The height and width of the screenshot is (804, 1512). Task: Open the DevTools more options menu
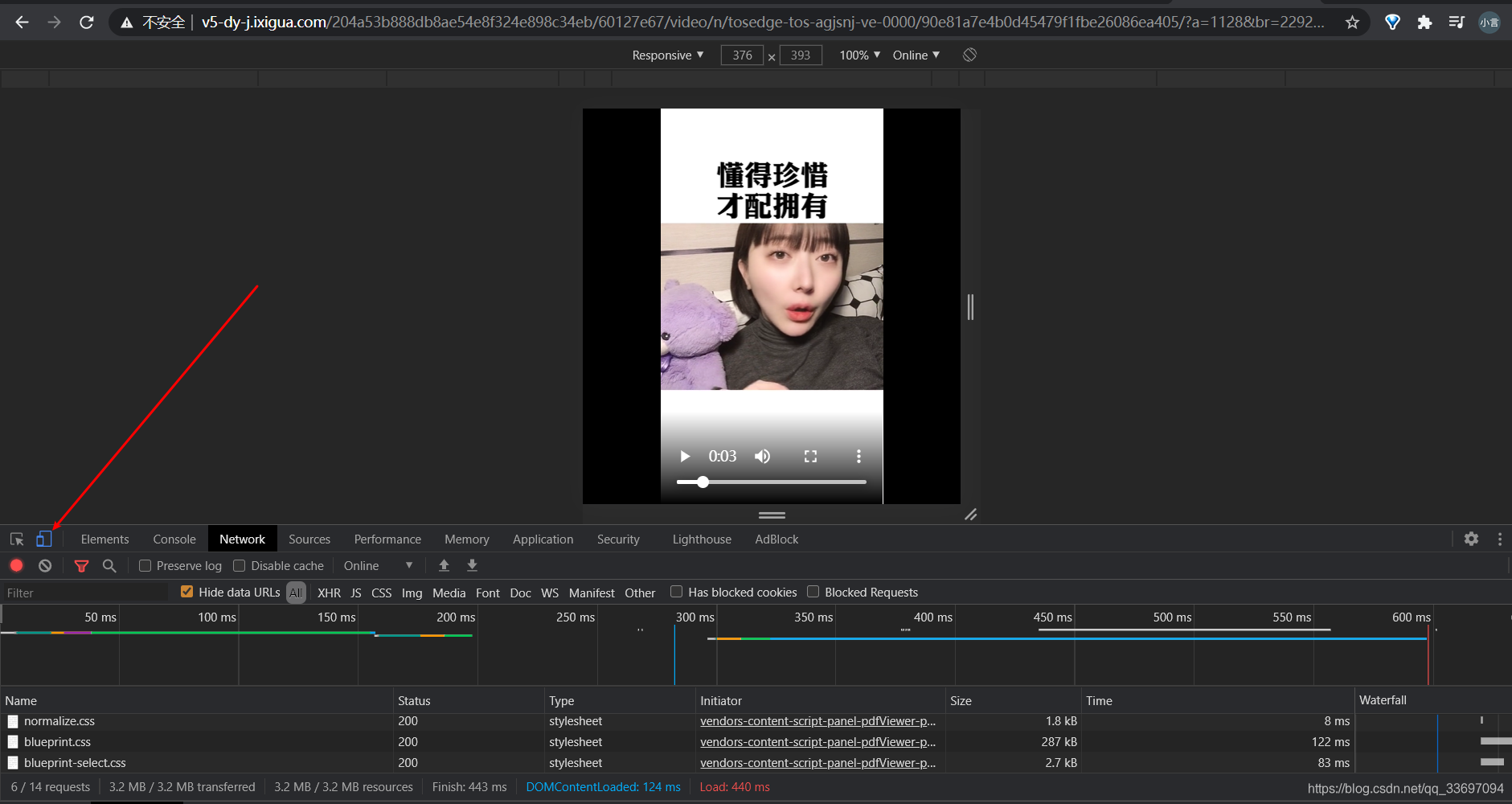pos(1500,539)
